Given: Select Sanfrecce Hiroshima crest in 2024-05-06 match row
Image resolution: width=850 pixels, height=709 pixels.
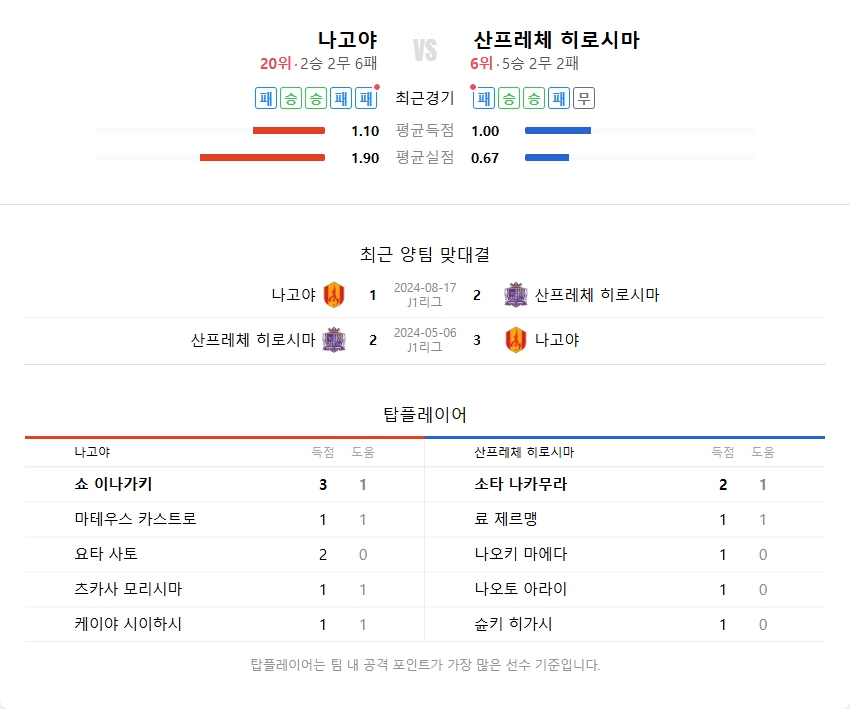Looking at the screenshot, I should click(x=334, y=340).
